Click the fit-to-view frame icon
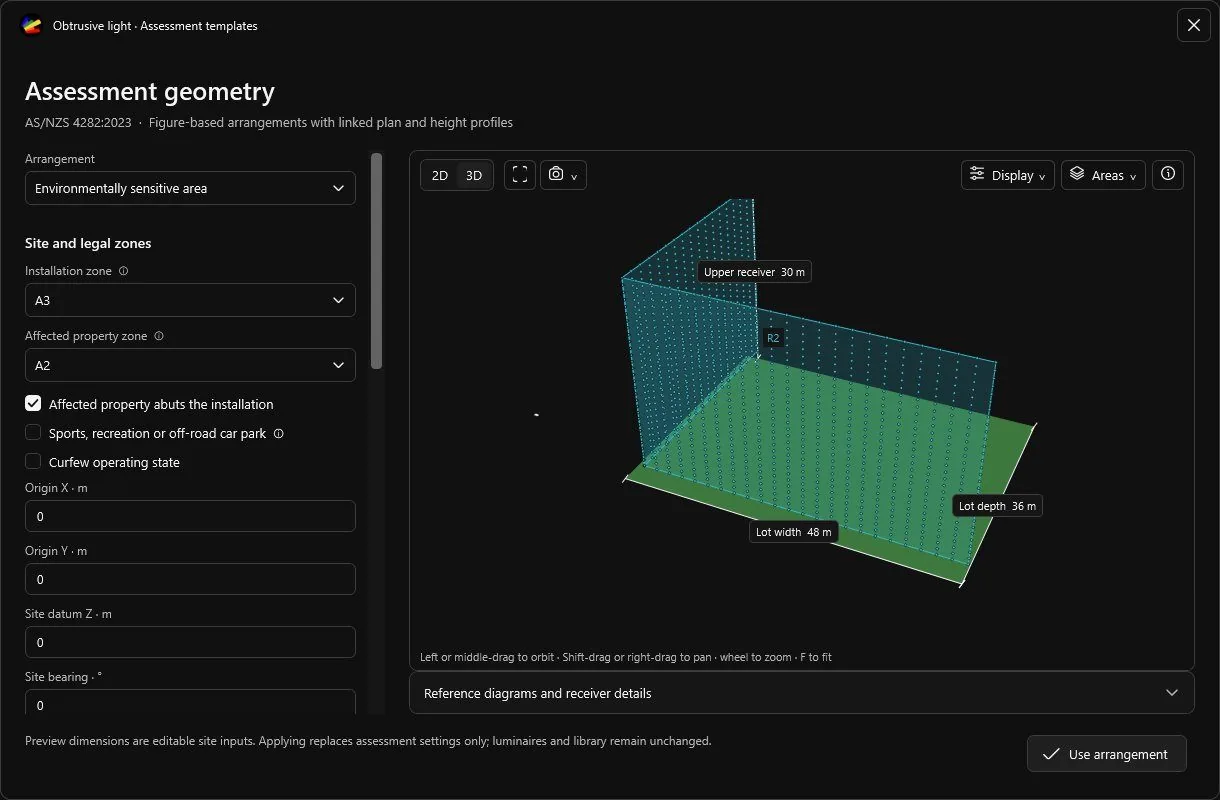 (520, 175)
